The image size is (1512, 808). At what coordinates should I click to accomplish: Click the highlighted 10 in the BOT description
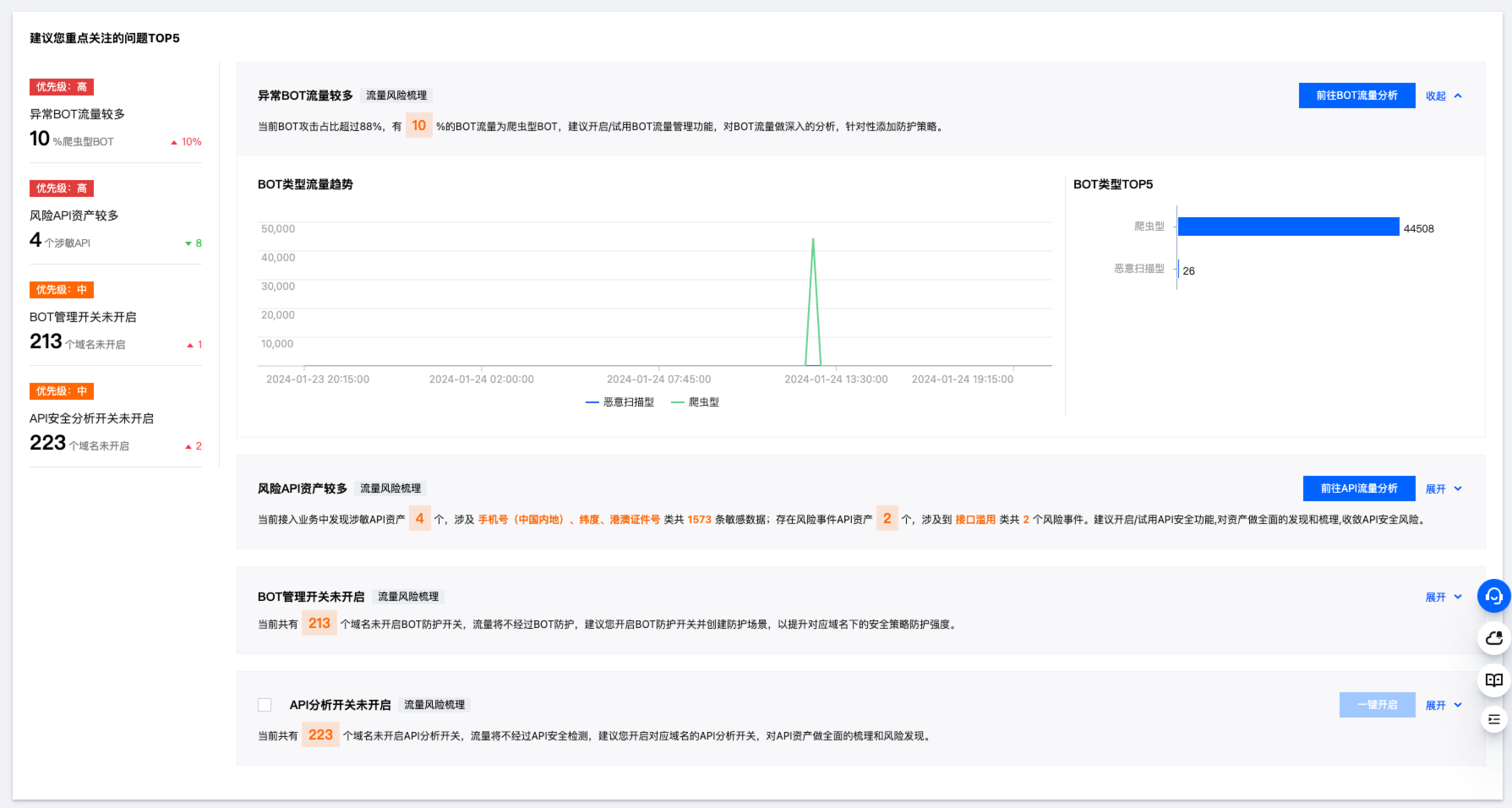[419, 125]
